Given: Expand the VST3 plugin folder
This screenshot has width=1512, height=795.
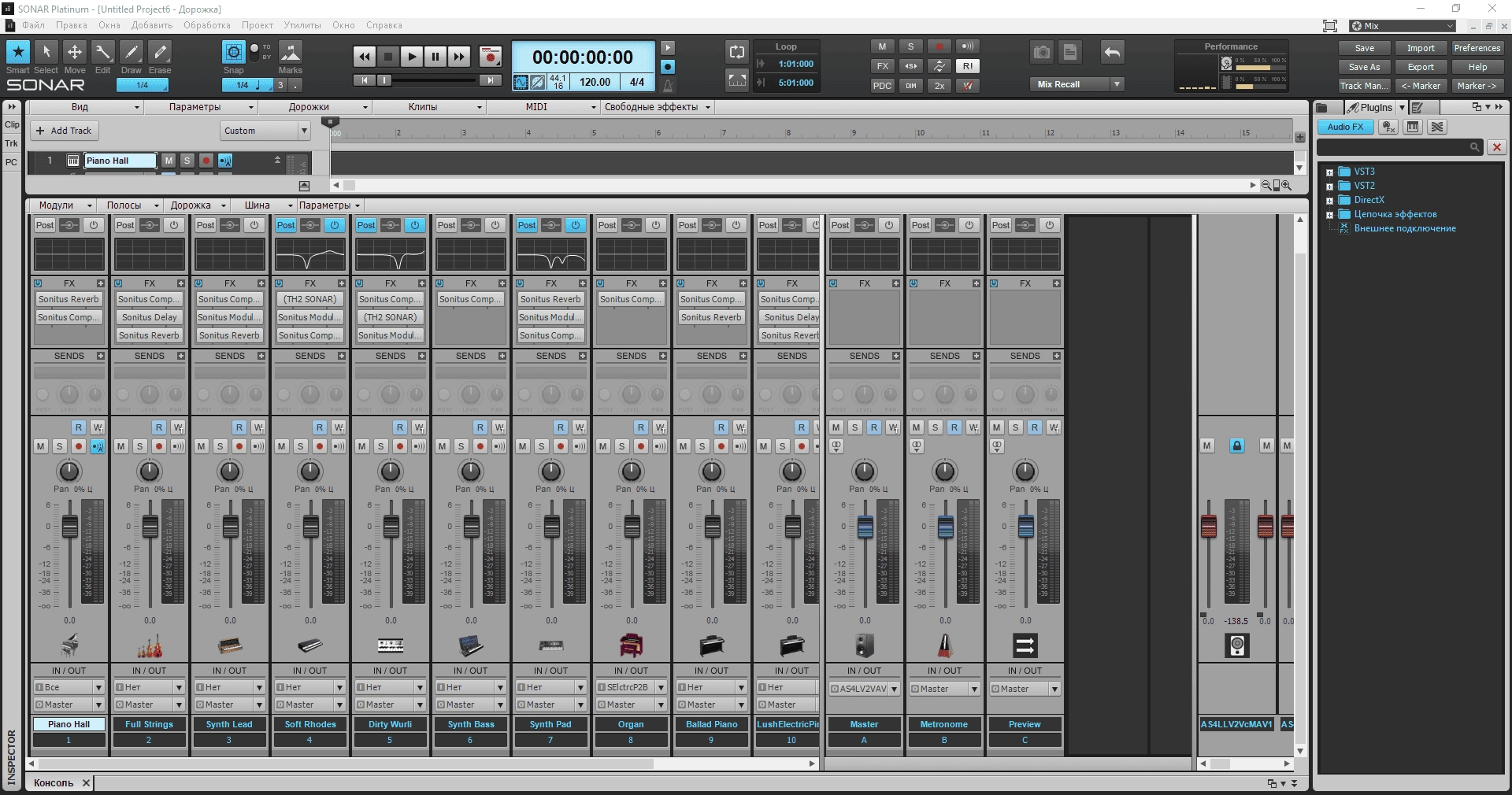Looking at the screenshot, I should tap(1329, 172).
